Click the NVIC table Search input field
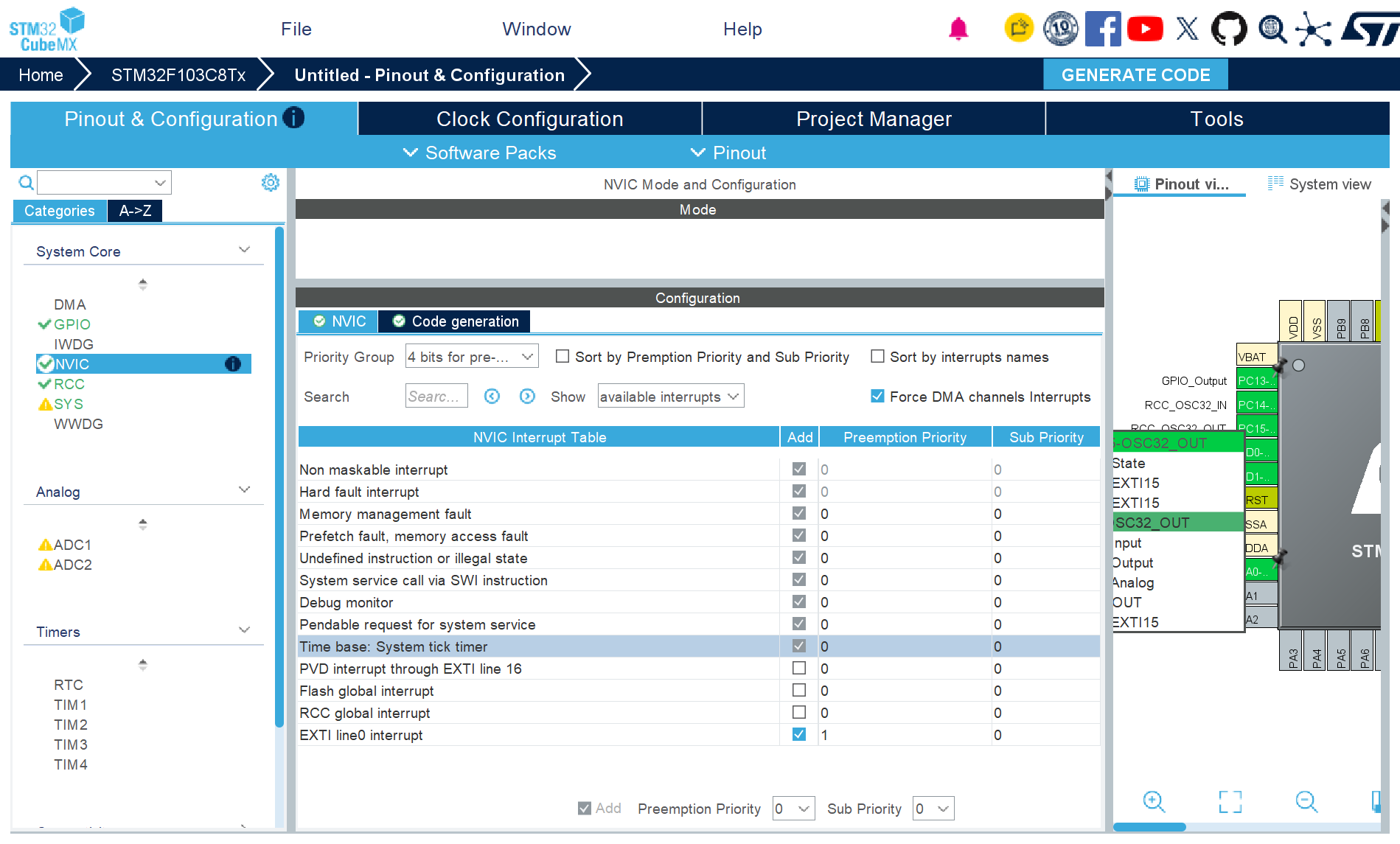 (436, 397)
